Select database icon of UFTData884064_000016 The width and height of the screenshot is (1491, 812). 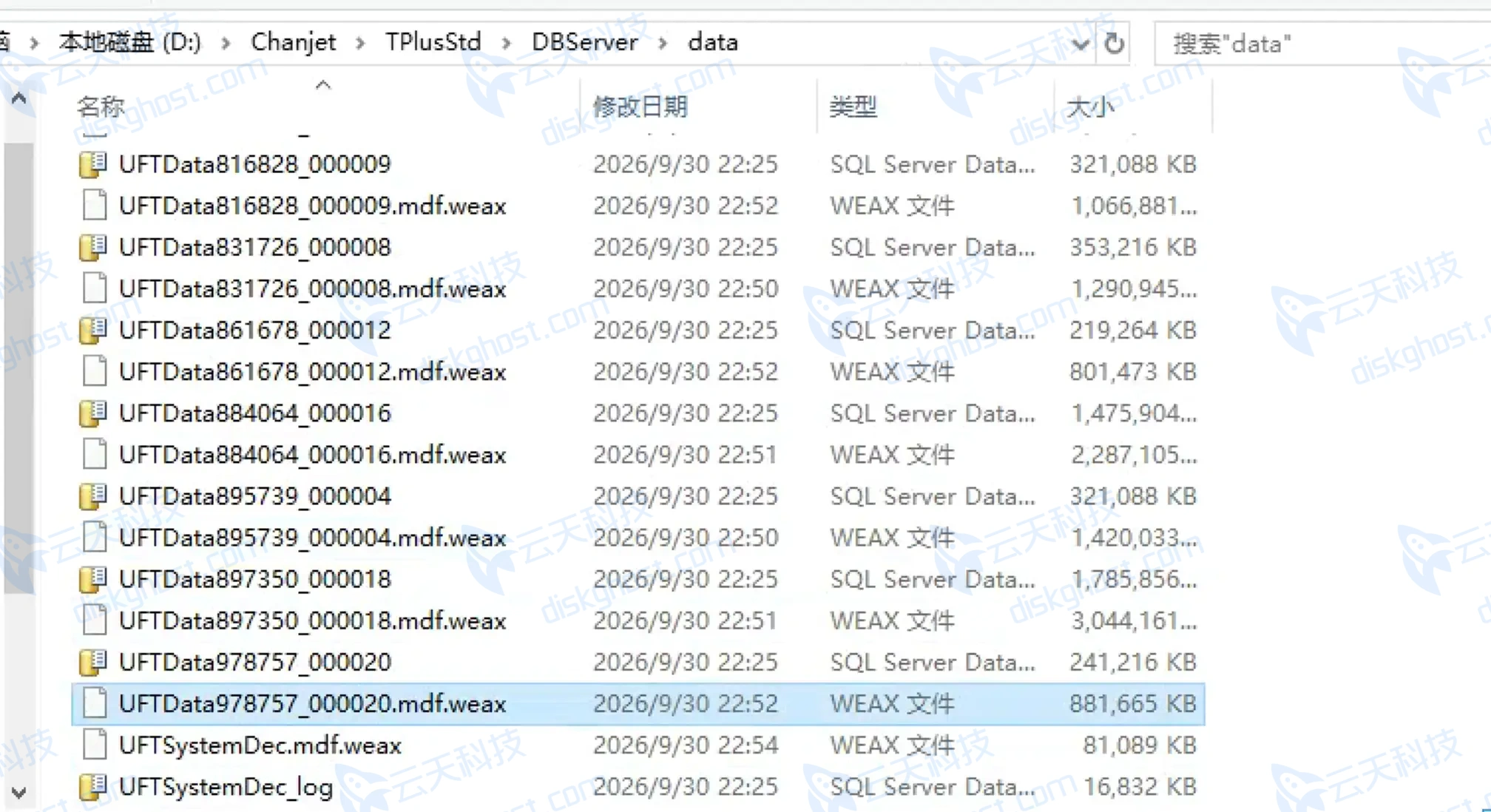(93, 413)
